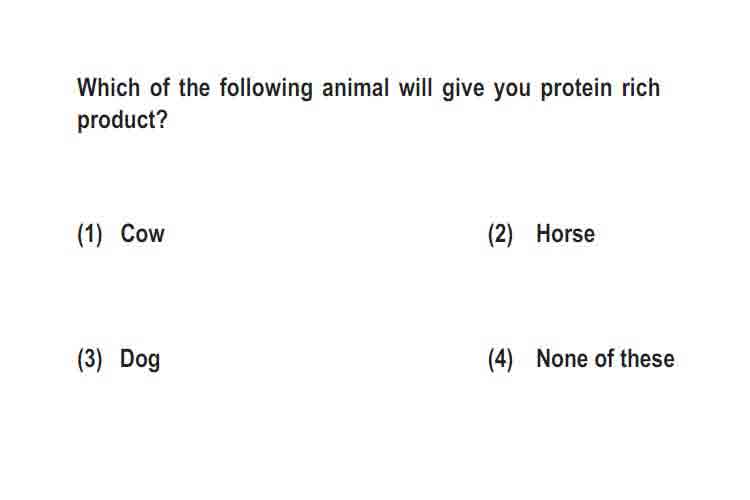Screen dimensions: 750x500
Task: Click the word "you" in the question
Action: pyautogui.click(x=512, y=90)
